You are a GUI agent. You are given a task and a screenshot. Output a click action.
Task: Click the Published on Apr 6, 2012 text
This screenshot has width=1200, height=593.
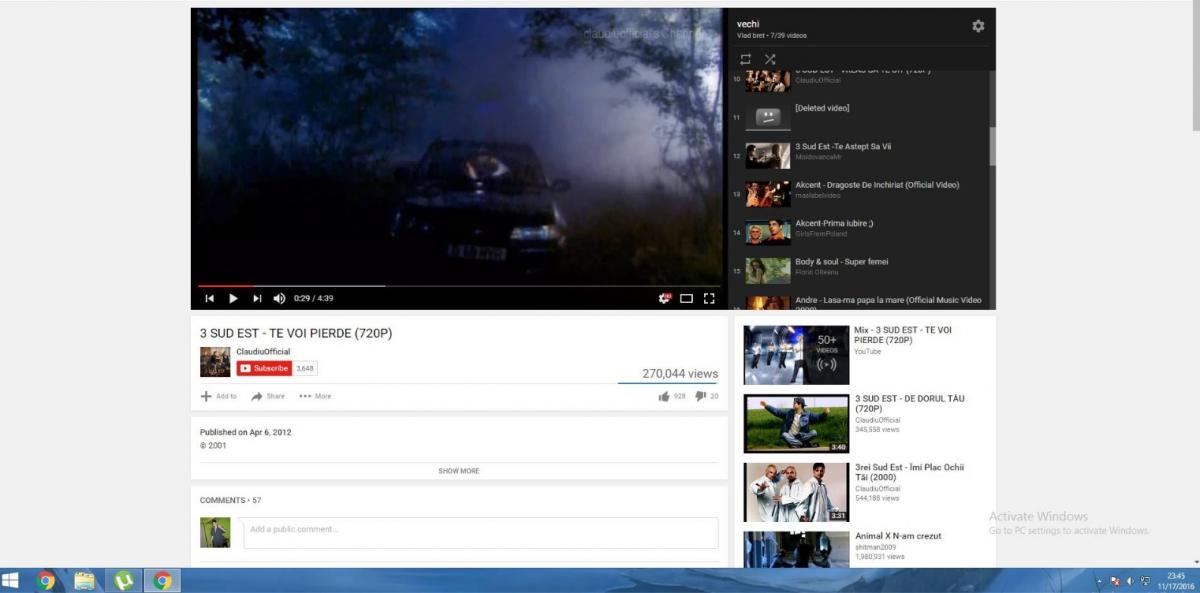click(246, 432)
